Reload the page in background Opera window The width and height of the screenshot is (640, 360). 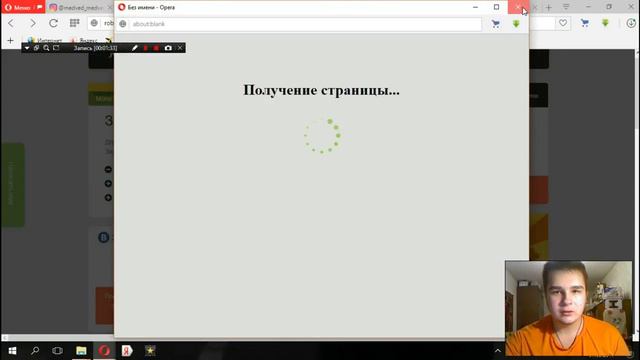coord(53,23)
